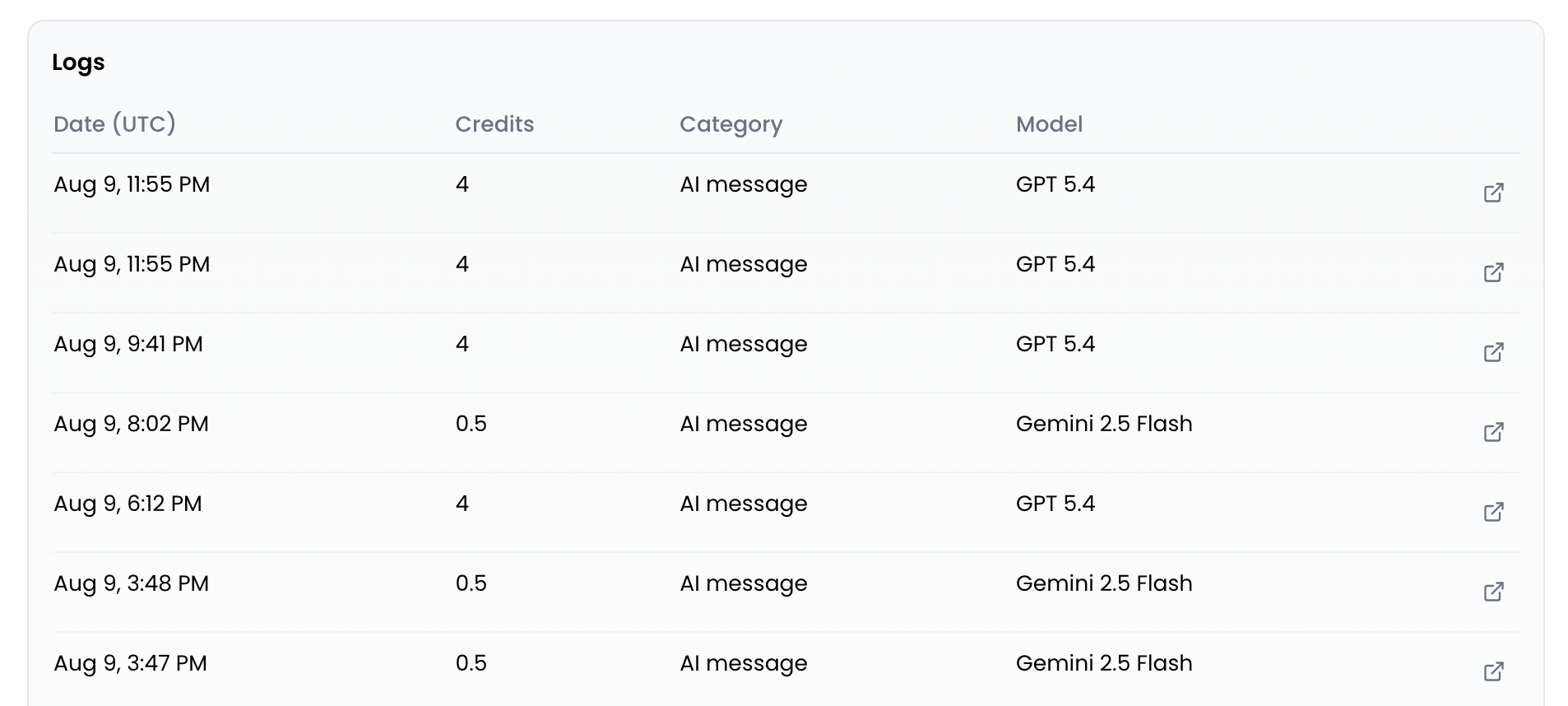Select the Aug 9, 6:12 PM date cell
This screenshot has width=1568, height=706.
(x=128, y=504)
